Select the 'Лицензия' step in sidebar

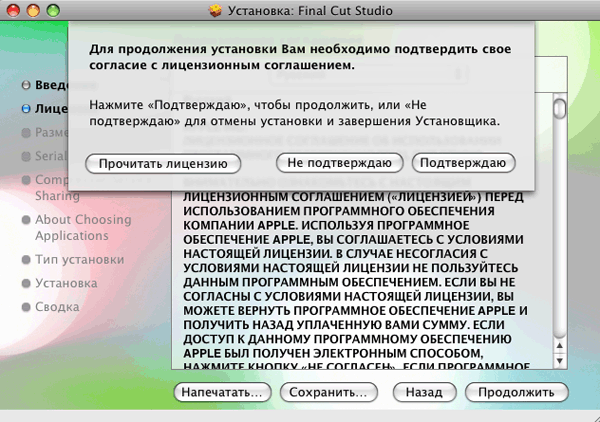(x=52, y=109)
